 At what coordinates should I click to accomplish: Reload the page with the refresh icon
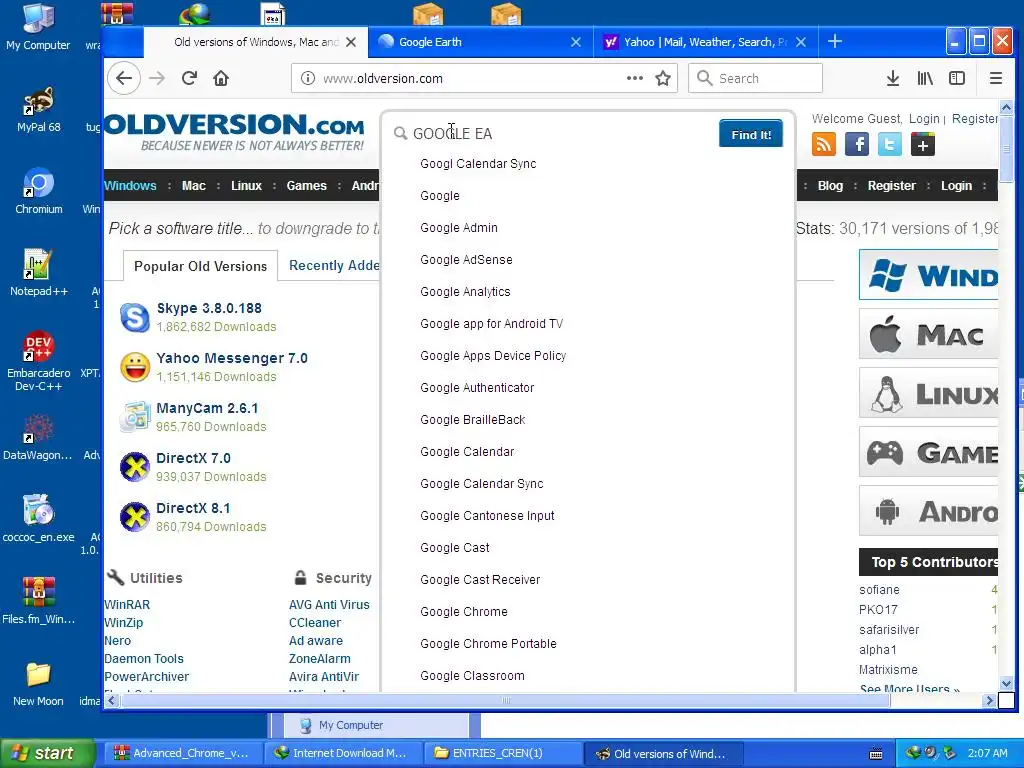pyautogui.click(x=189, y=78)
